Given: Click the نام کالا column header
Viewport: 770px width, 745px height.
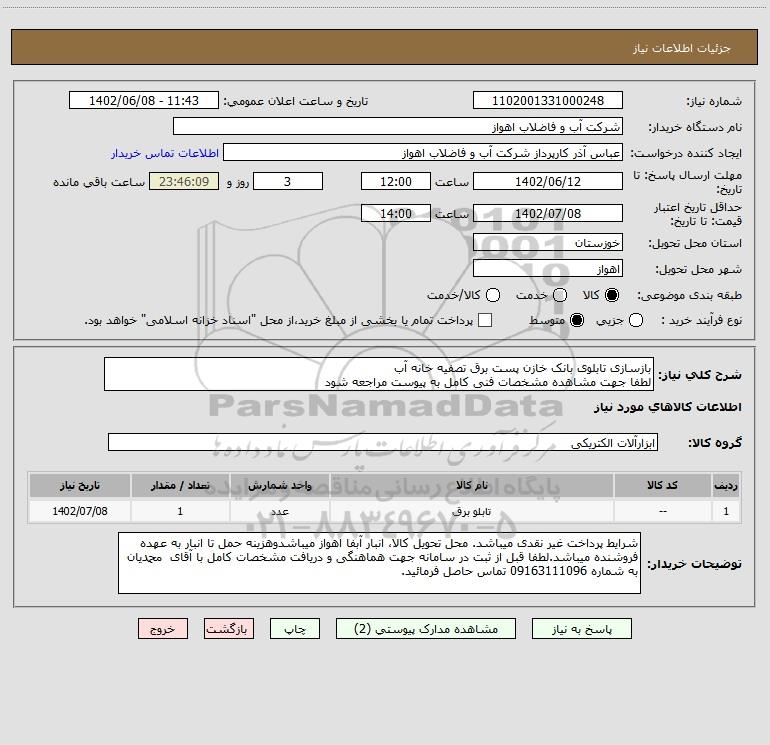Looking at the screenshot, I should [471, 485].
